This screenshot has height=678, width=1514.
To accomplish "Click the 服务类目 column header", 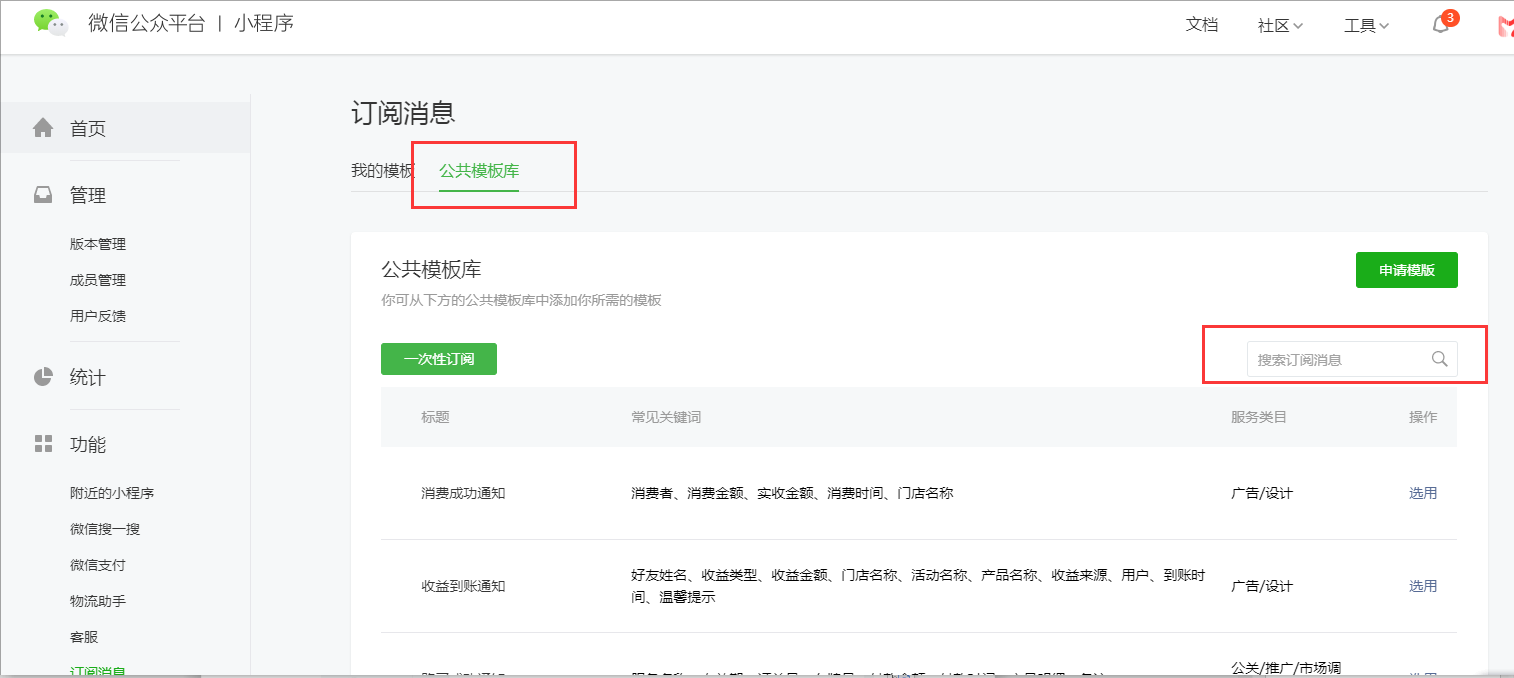I will point(1259,417).
